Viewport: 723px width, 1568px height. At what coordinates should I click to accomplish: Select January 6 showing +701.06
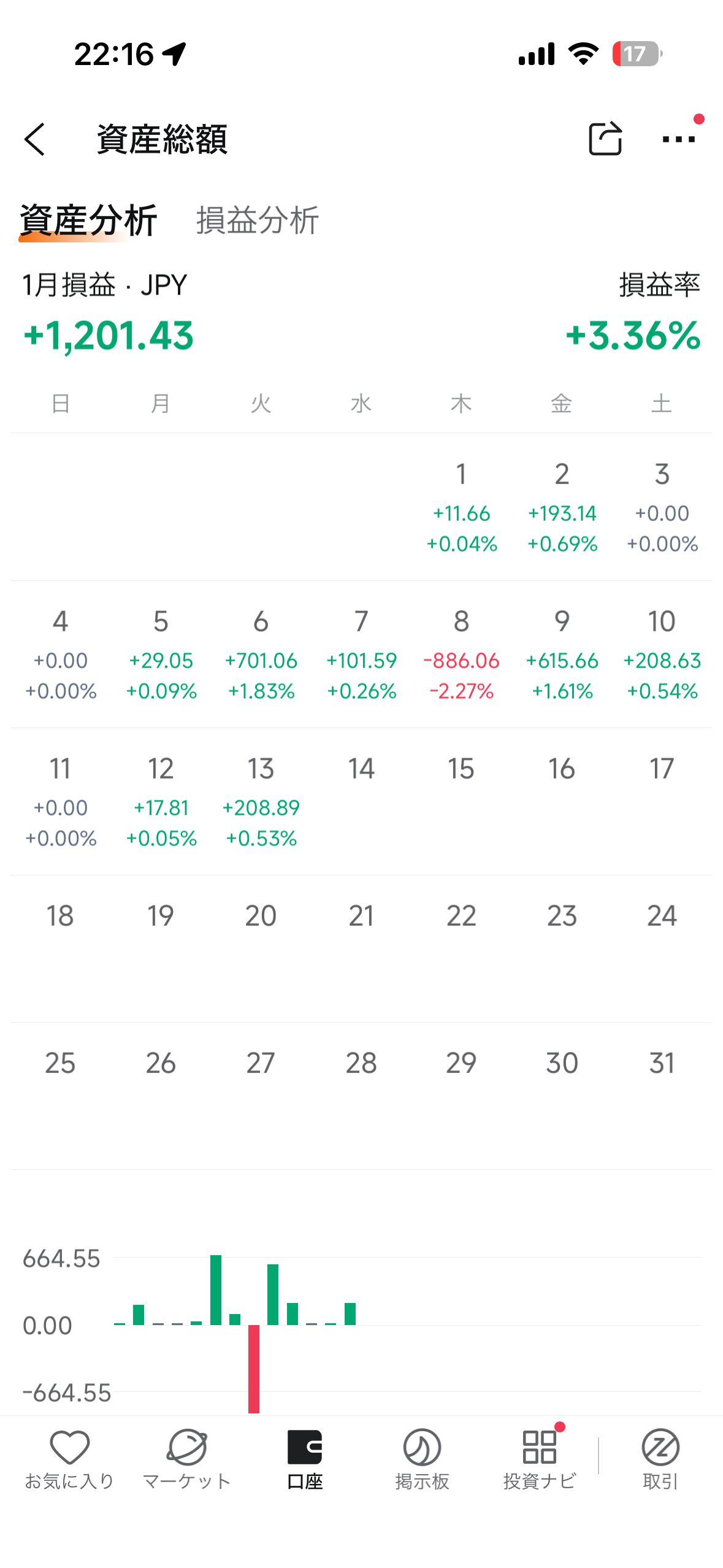[261, 654]
